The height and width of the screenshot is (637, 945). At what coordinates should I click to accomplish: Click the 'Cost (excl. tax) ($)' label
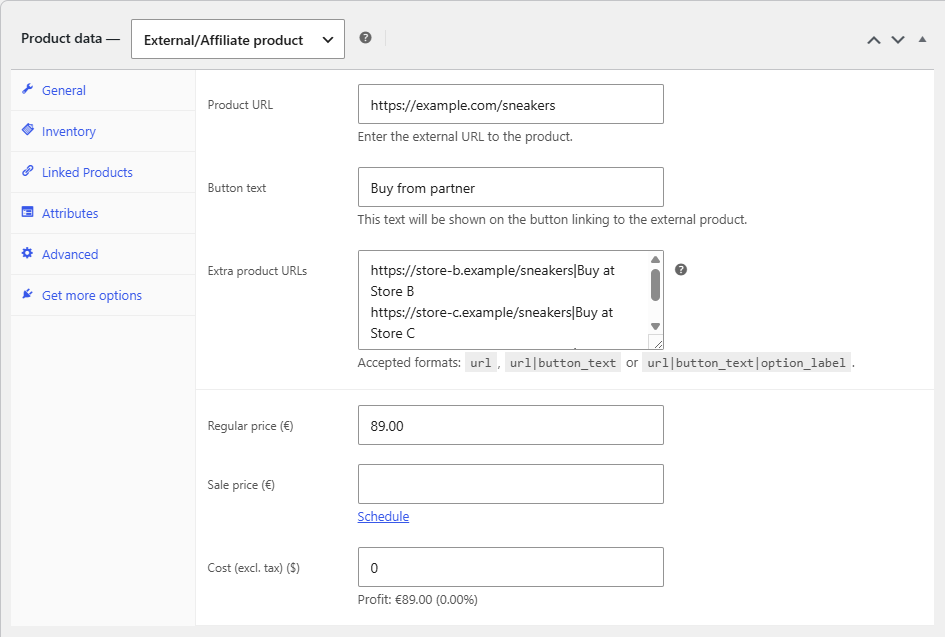254,568
